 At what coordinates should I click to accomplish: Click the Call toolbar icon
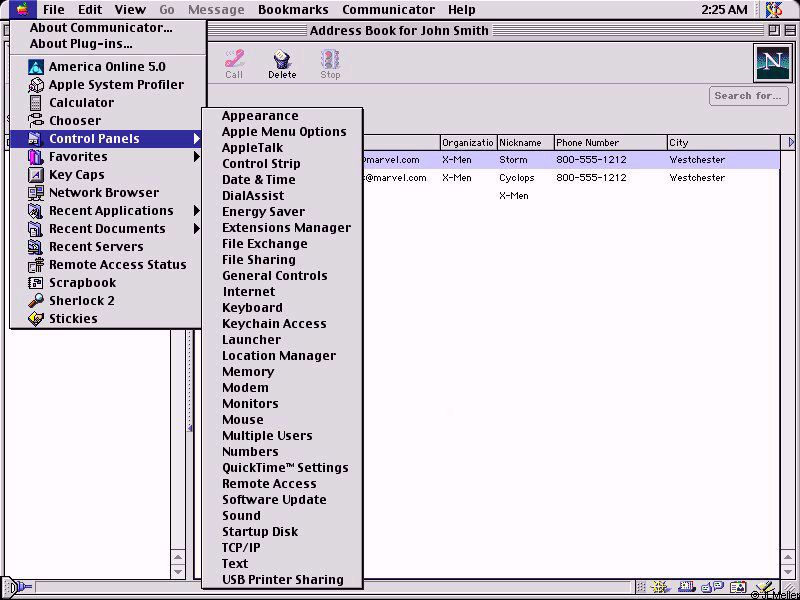coord(234,63)
